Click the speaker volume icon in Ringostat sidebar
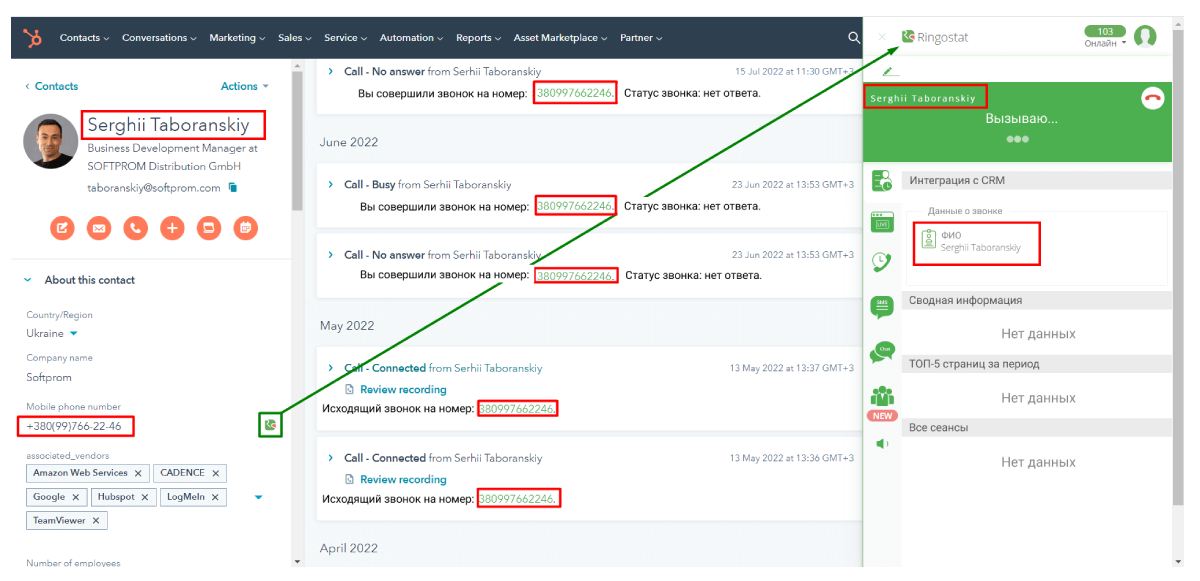The height and width of the screenshot is (581, 1200). click(x=882, y=444)
